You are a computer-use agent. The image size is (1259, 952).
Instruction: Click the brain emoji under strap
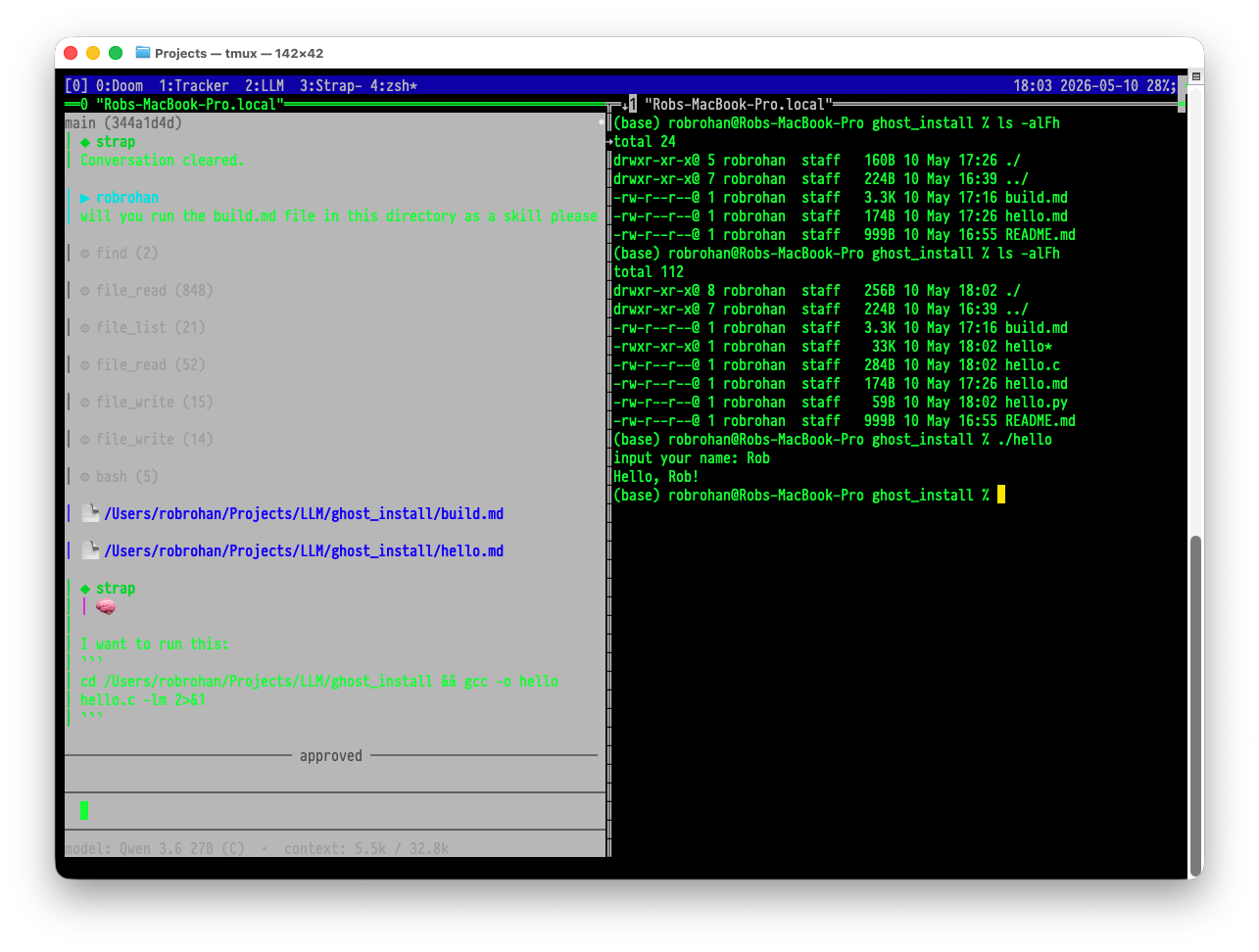106,607
